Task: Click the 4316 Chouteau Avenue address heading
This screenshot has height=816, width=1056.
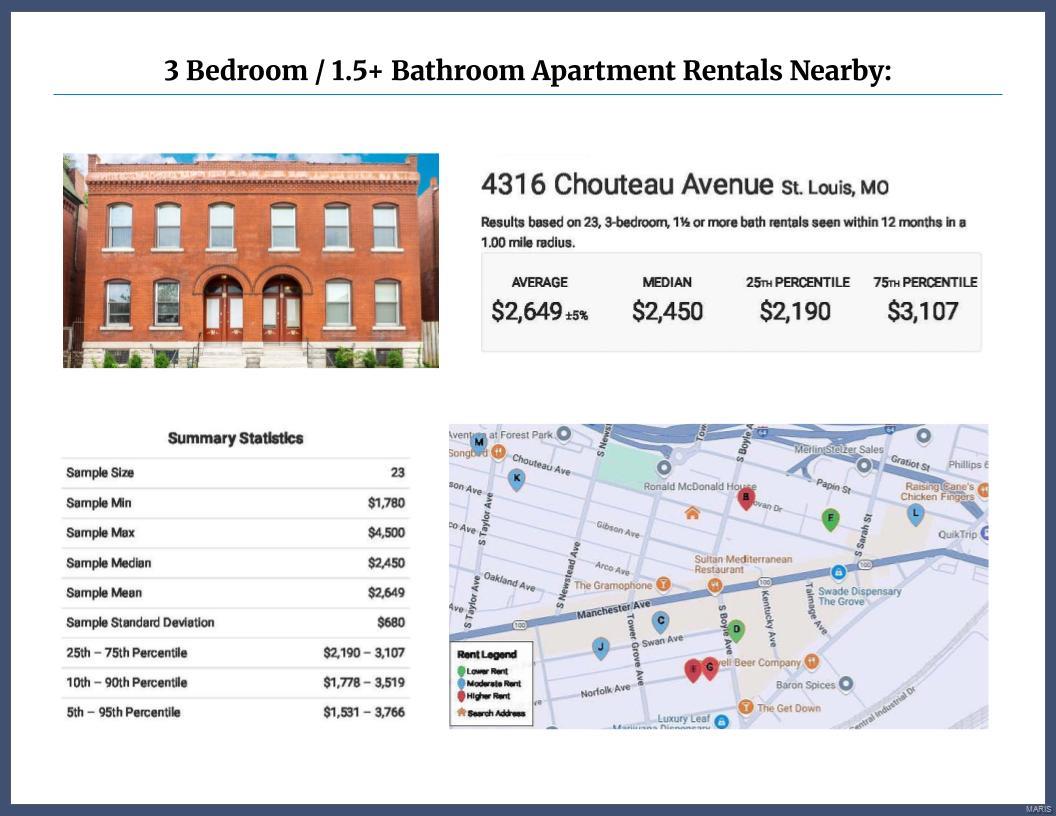Action: [684, 184]
